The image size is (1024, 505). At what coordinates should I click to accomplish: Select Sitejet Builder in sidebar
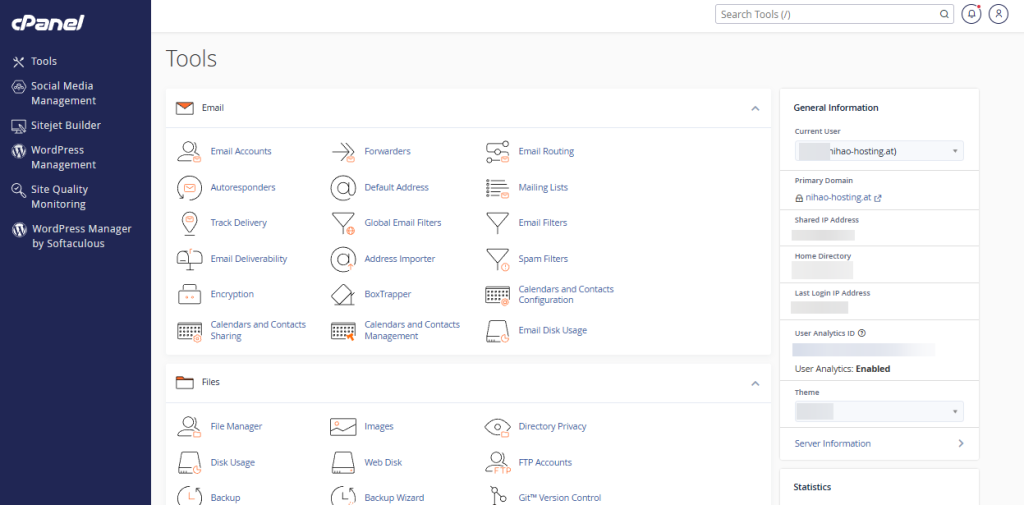tap(65, 126)
